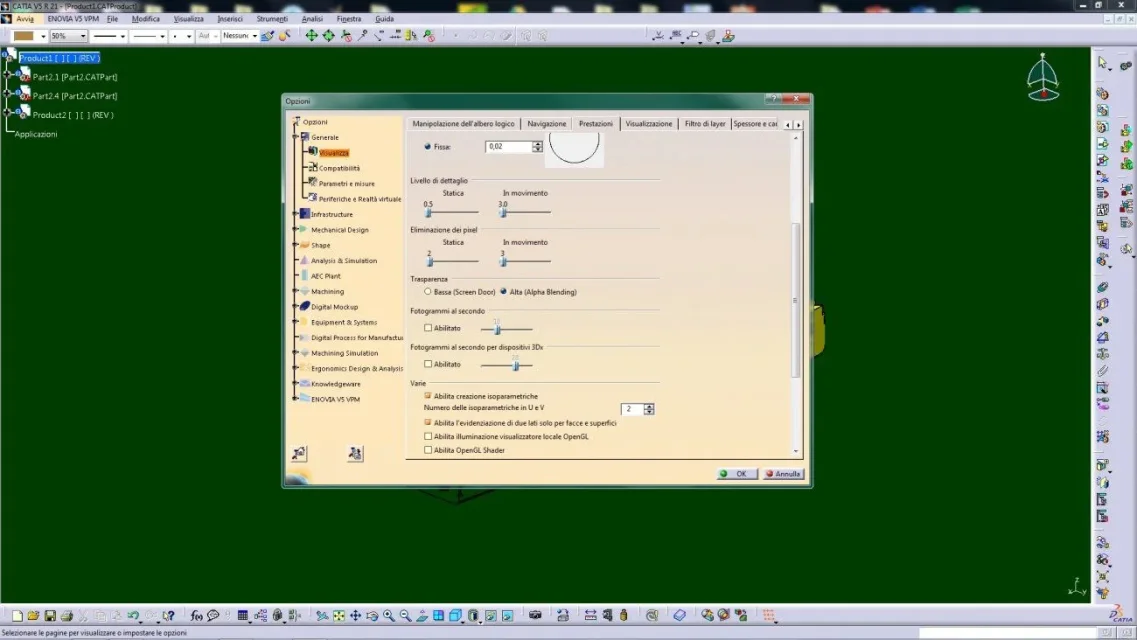
Task: Open the Nessuno layer dropdown
Action: coord(255,36)
